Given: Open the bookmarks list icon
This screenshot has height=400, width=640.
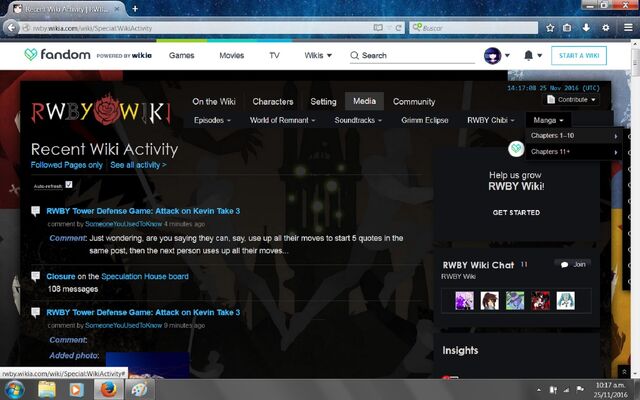Looking at the screenshot, I should 567,28.
